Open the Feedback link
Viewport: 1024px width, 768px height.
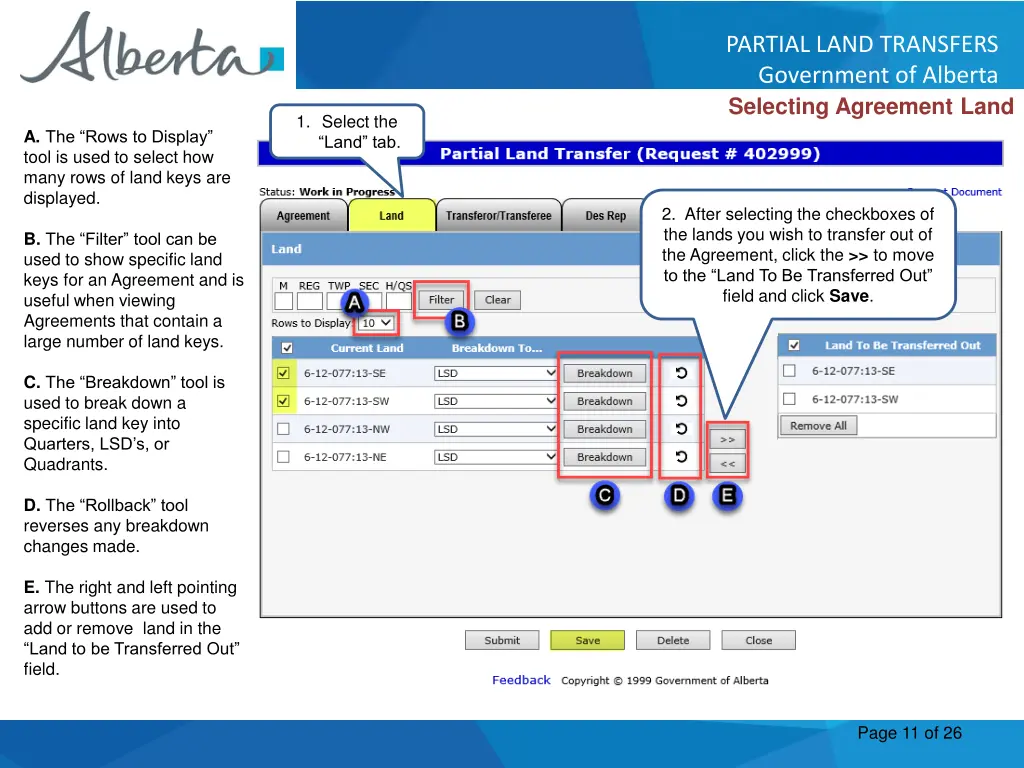(x=521, y=680)
